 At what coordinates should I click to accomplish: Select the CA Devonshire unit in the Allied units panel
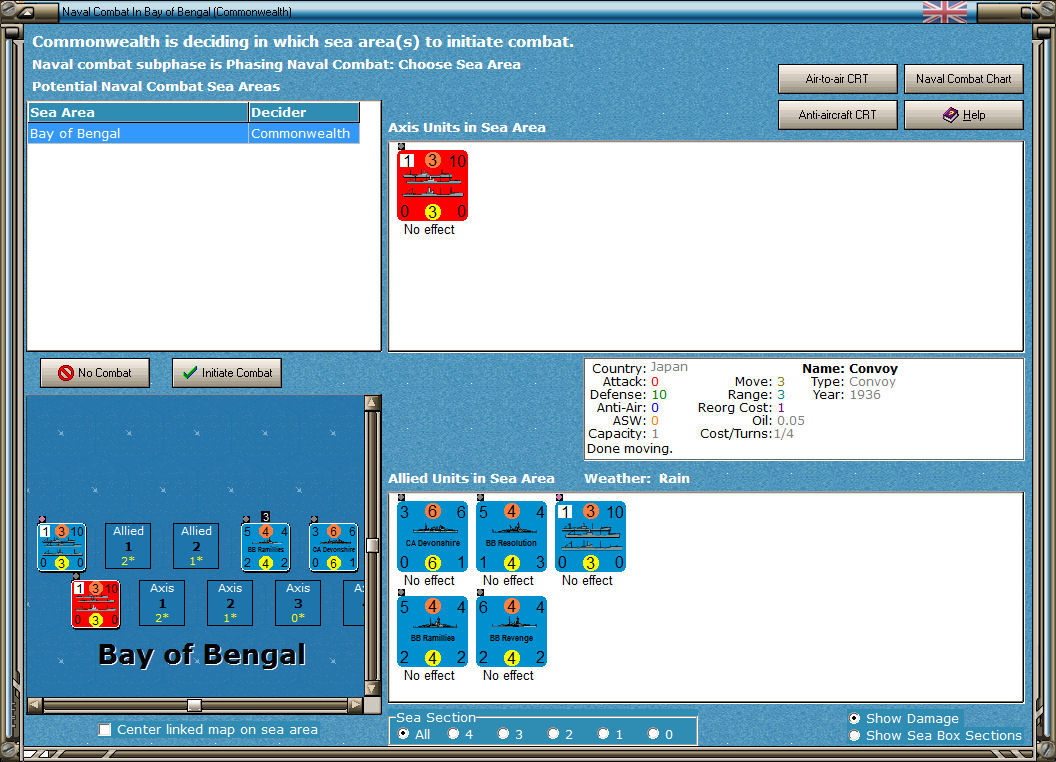tap(432, 536)
